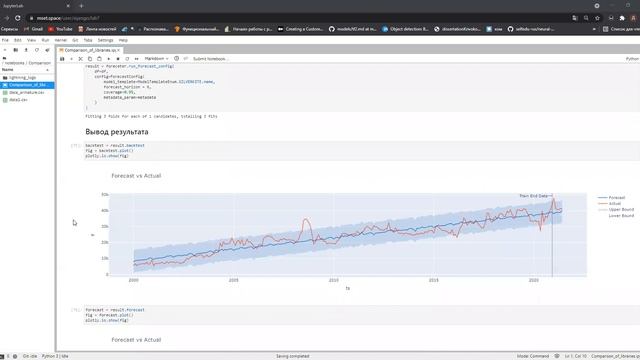Screen dimensions: 640x360
Task: Open the browser extensions puzzle icon
Action: [622, 18]
